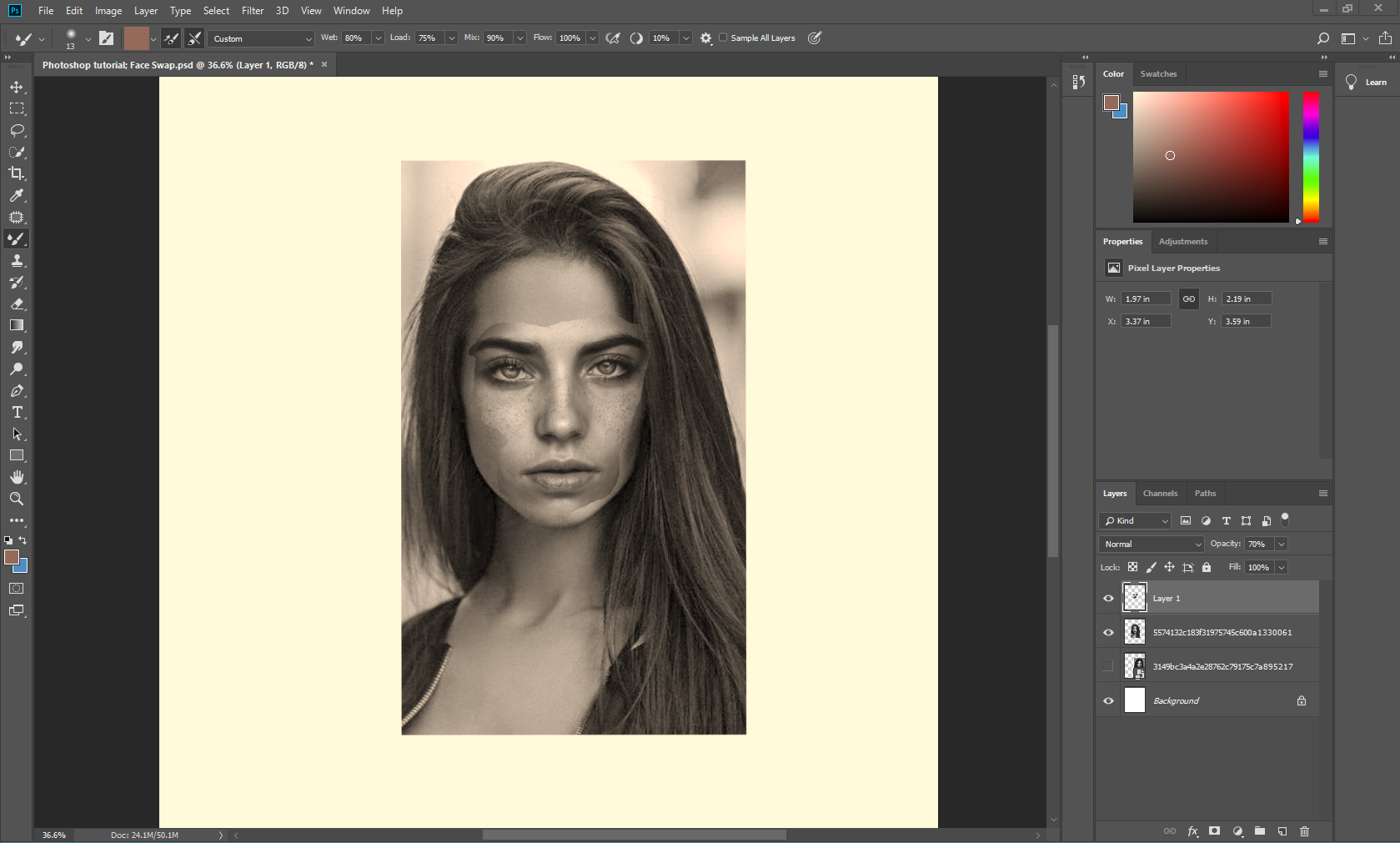Toggle lock all for layer
The width and height of the screenshot is (1400, 843).
tap(1206, 567)
